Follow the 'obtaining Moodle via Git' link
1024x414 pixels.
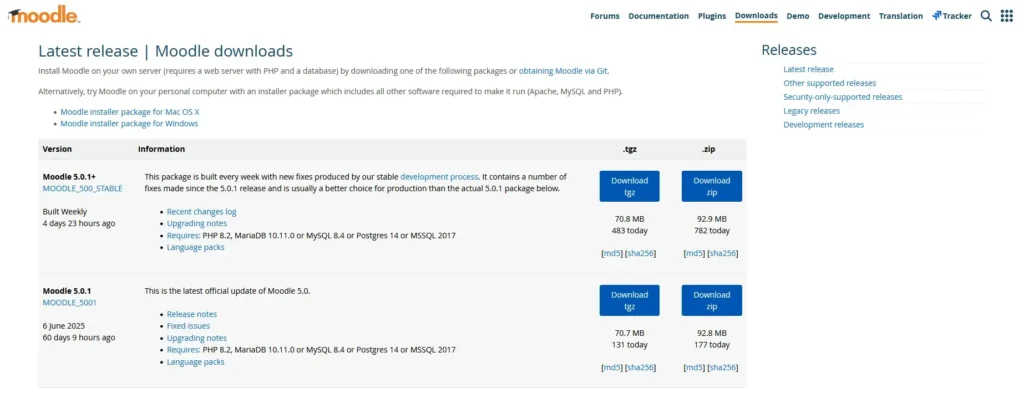(x=563, y=71)
